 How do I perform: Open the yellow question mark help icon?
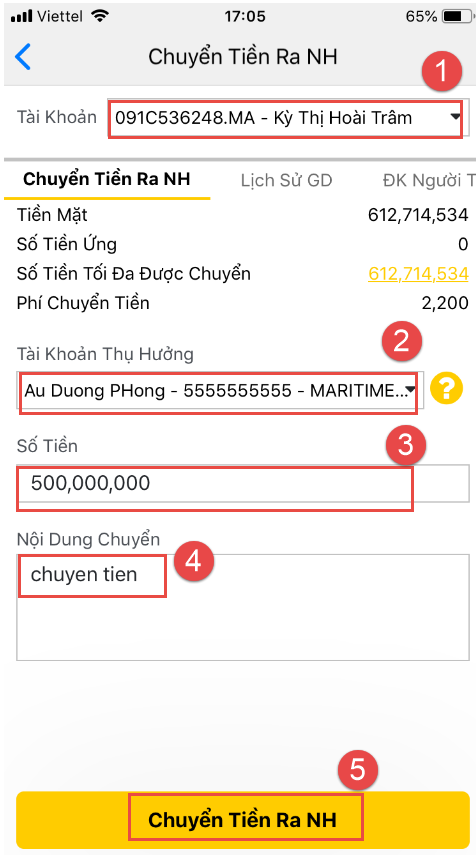click(x=446, y=389)
